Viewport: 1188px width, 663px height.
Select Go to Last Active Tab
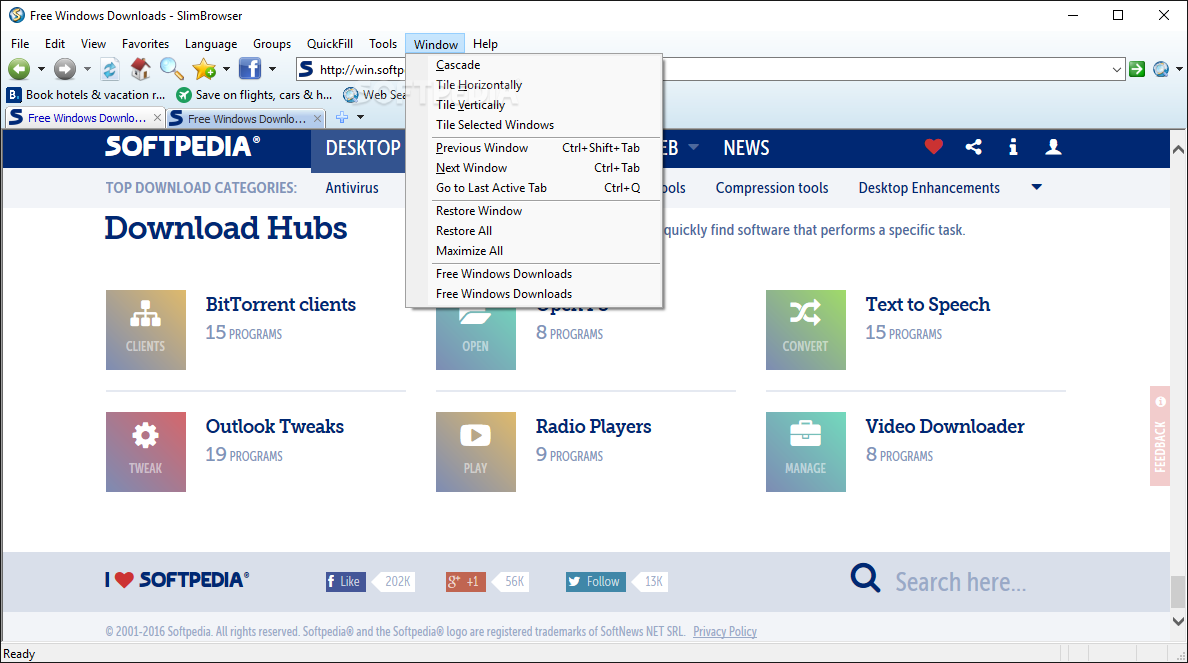(x=533, y=188)
